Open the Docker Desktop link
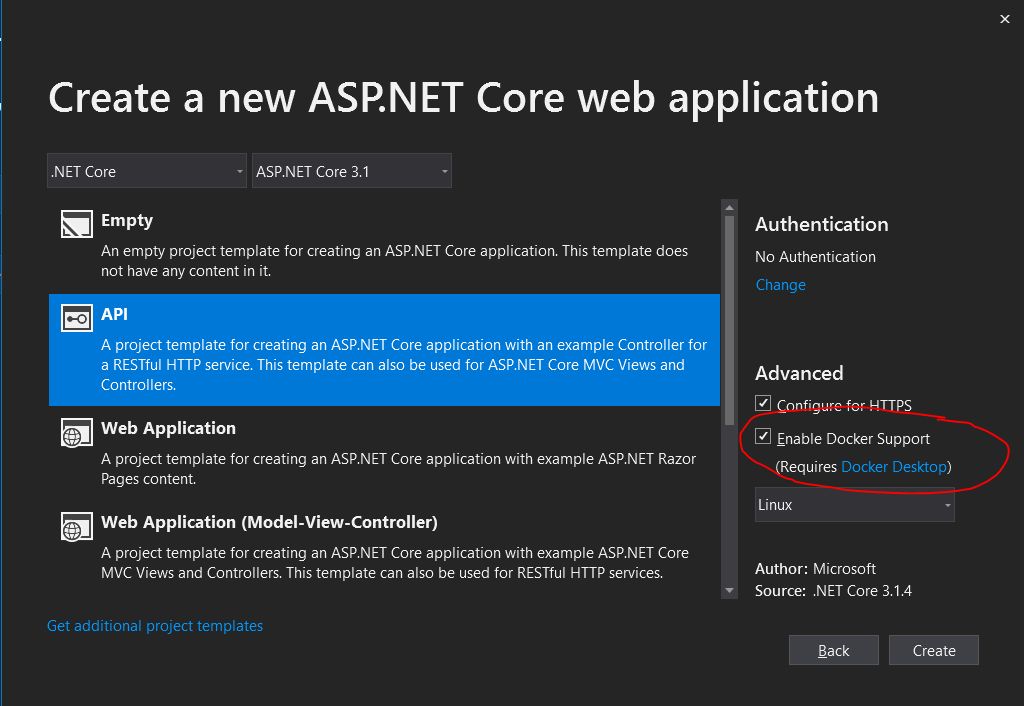This screenshot has height=706, width=1024. [x=893, y=467]
